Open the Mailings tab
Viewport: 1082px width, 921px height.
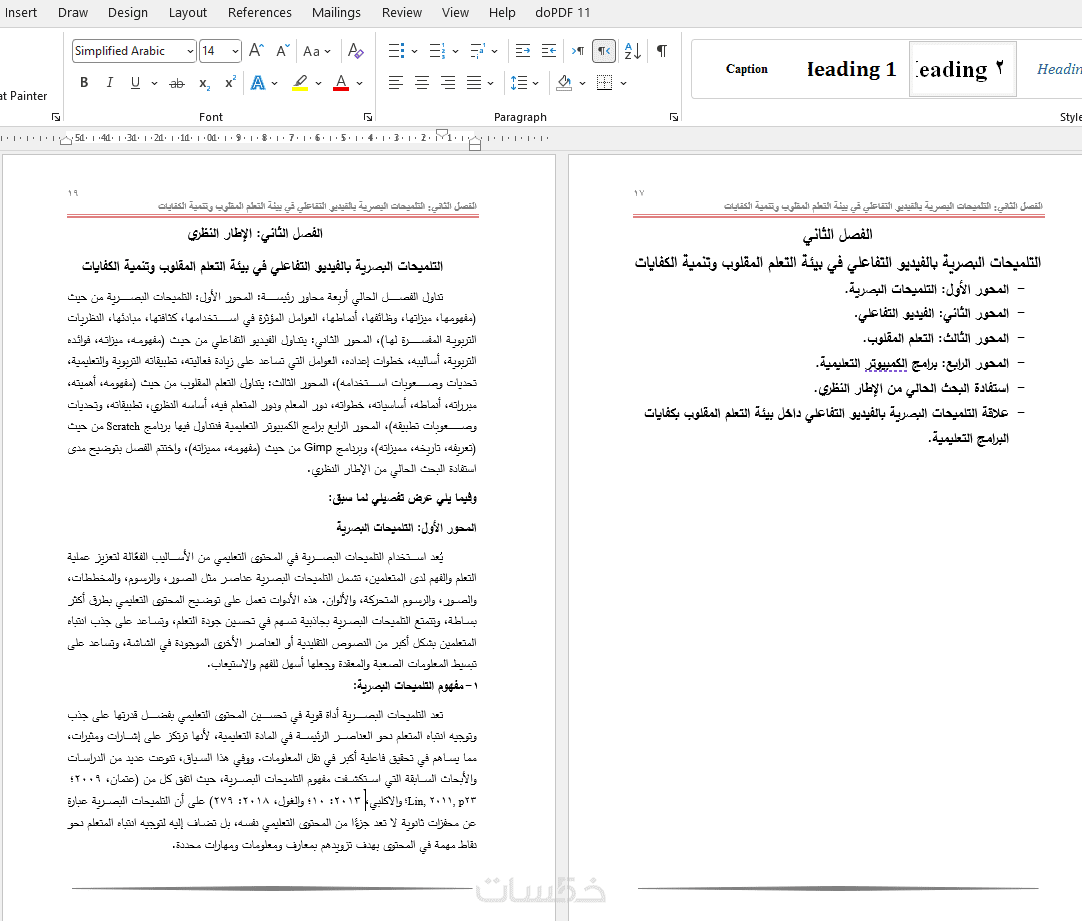click(336, 12)
